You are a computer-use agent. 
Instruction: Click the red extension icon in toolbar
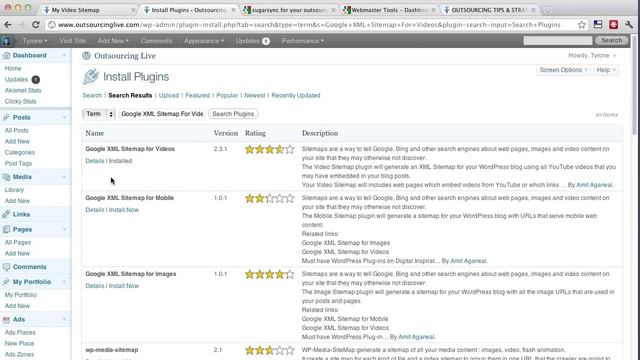(613, 25)
